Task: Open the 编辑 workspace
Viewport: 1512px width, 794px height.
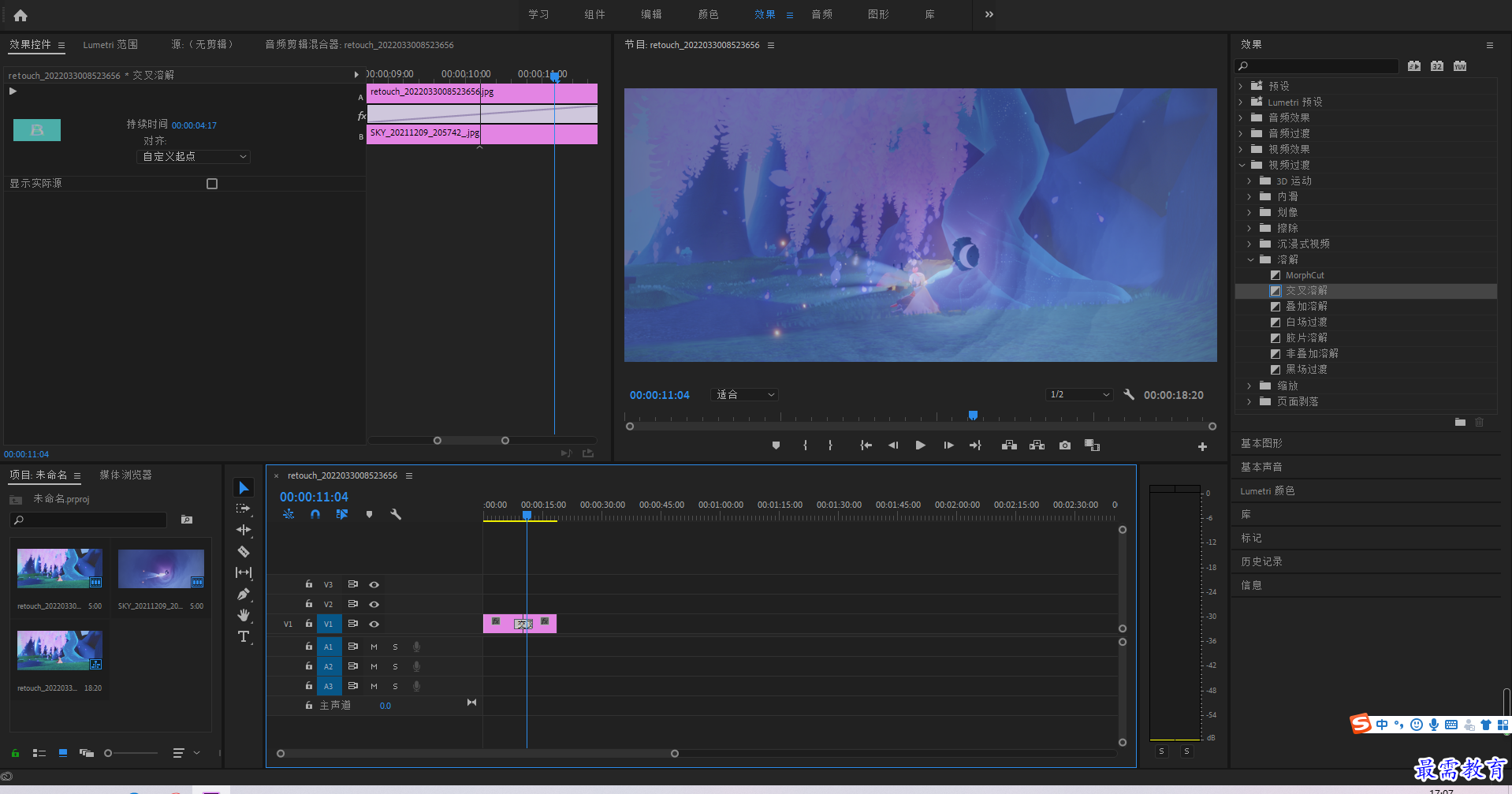Action: click(651, 14)
